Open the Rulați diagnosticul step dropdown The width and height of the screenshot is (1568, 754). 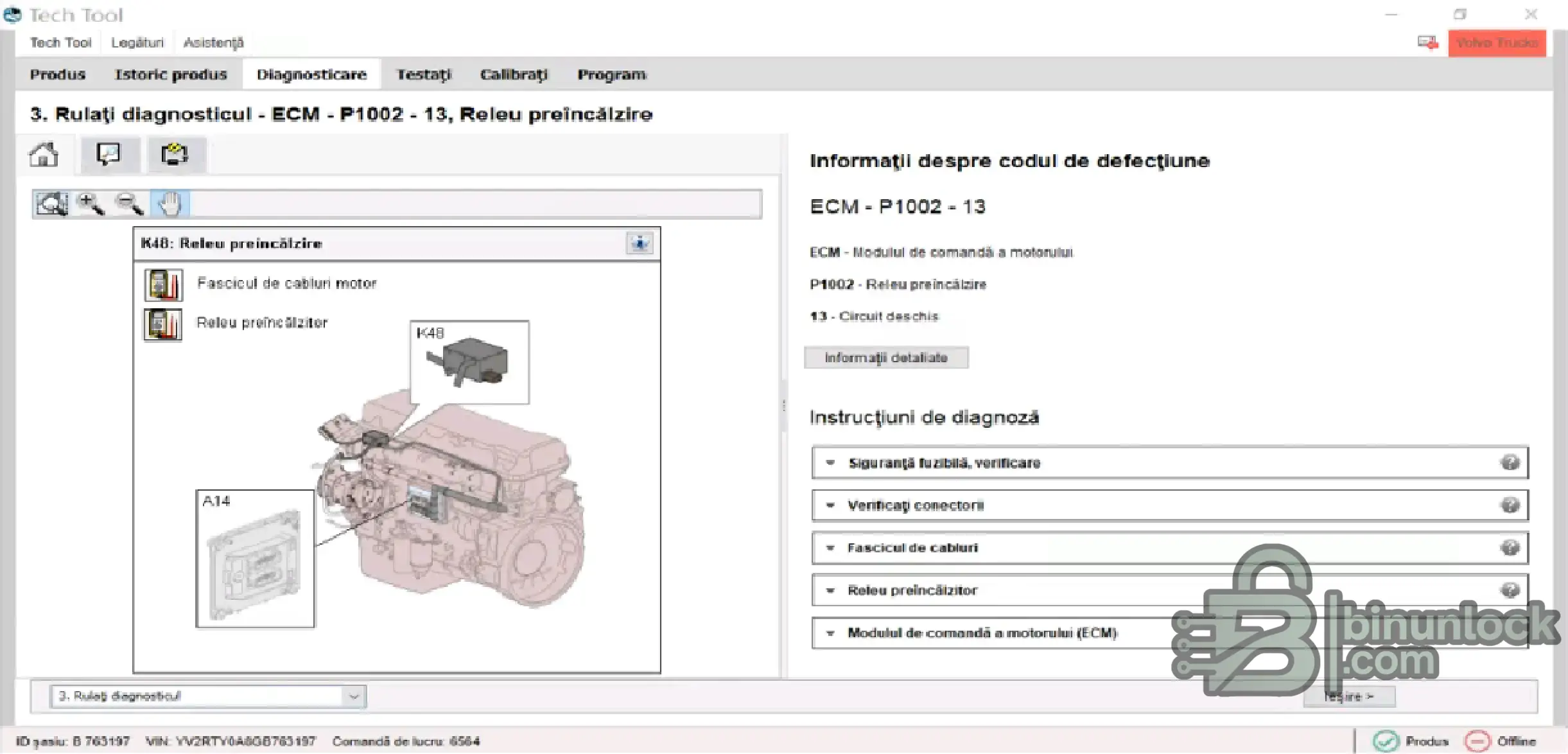click(208, 696)
